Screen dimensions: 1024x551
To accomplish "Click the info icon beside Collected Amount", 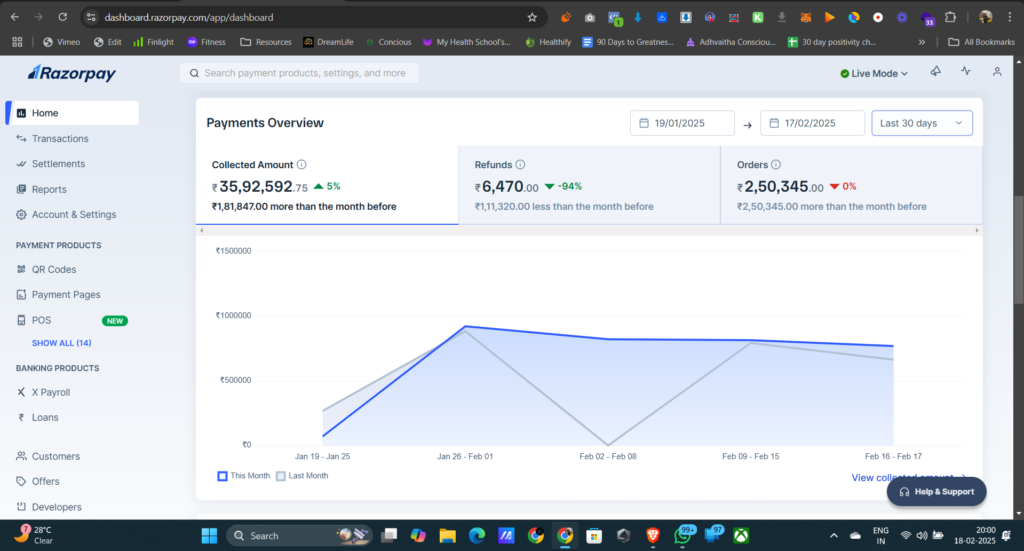I will (302, 165).
